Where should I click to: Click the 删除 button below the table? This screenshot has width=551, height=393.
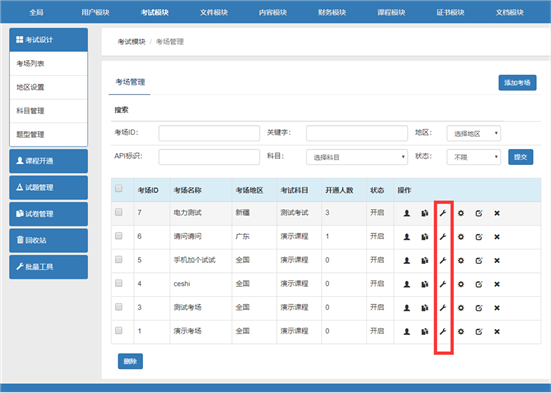pyautogui.click(x=130, y=361)
